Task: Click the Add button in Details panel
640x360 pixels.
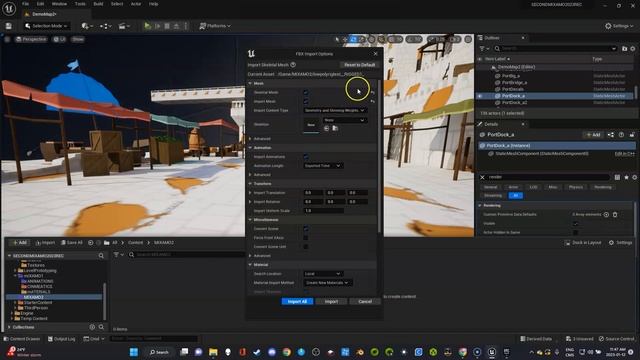Action: point(593,135)
